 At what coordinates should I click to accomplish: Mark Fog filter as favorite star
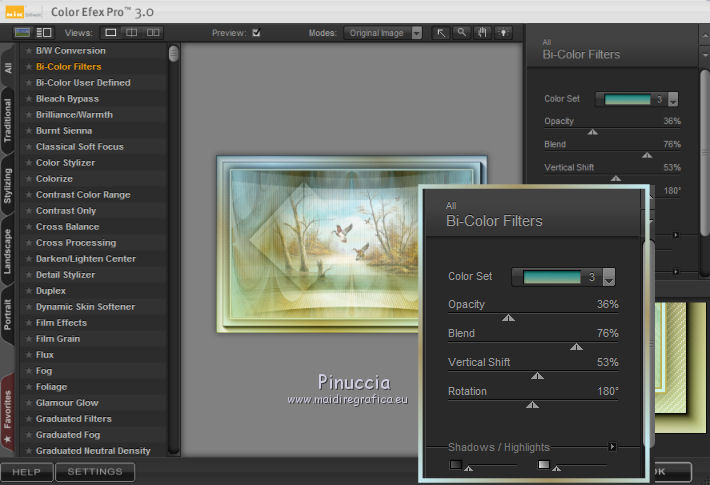point(28,371)
